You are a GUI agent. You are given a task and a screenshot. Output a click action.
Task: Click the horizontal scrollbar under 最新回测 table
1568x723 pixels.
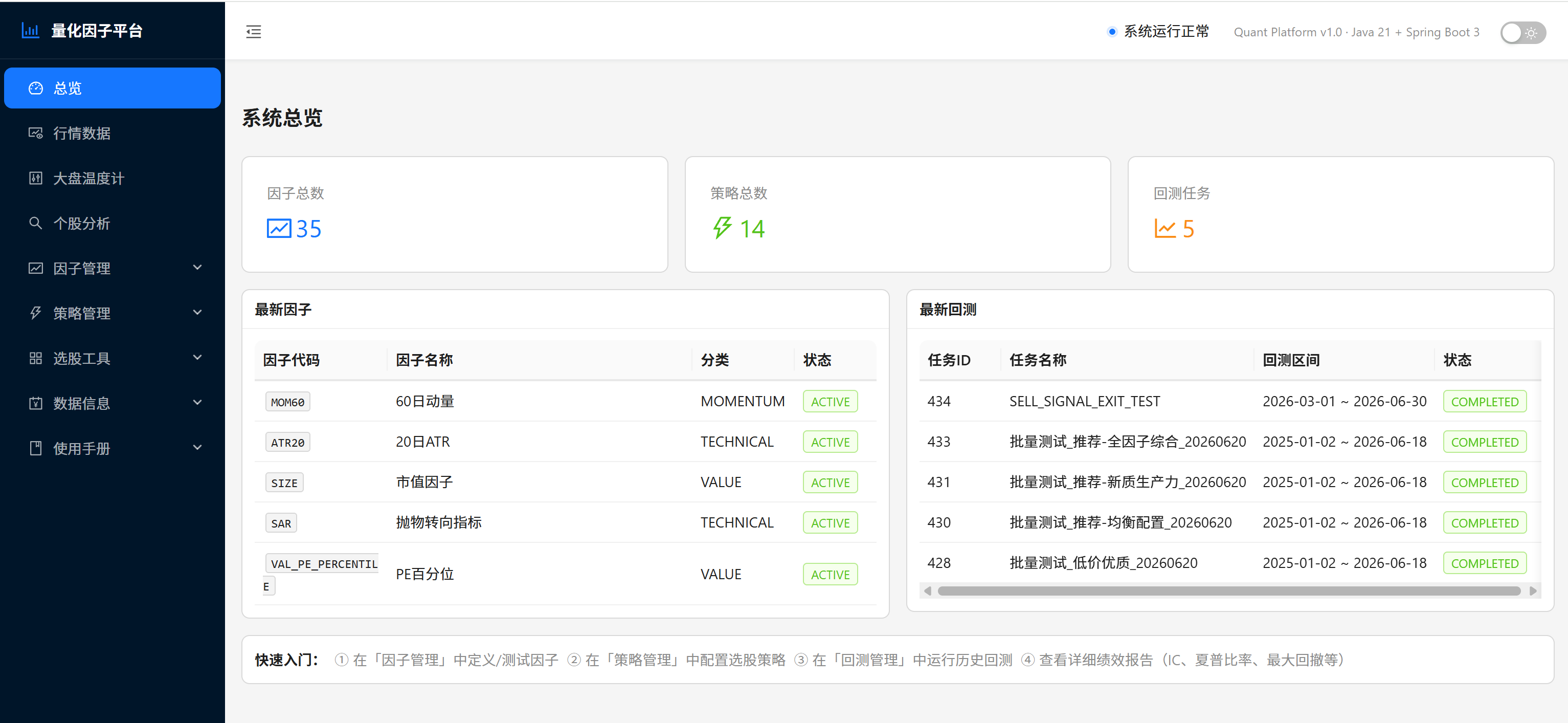tap(1229, 591)
